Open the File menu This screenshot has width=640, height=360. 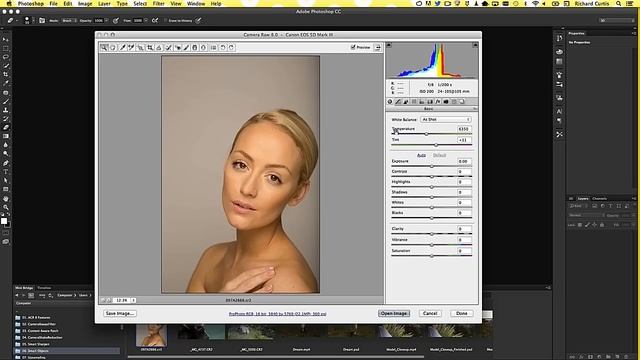(x=53, y=4)
